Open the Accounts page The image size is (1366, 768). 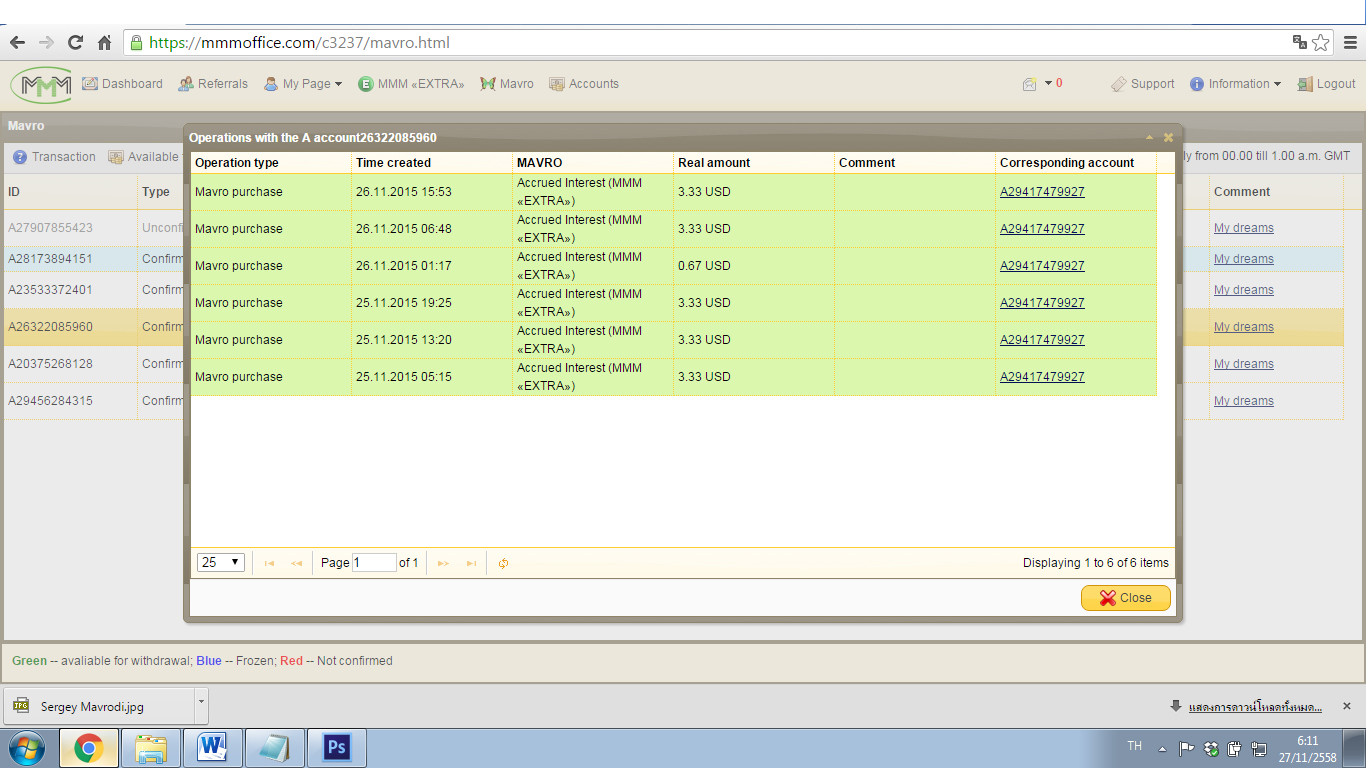[x=584, y=84]
